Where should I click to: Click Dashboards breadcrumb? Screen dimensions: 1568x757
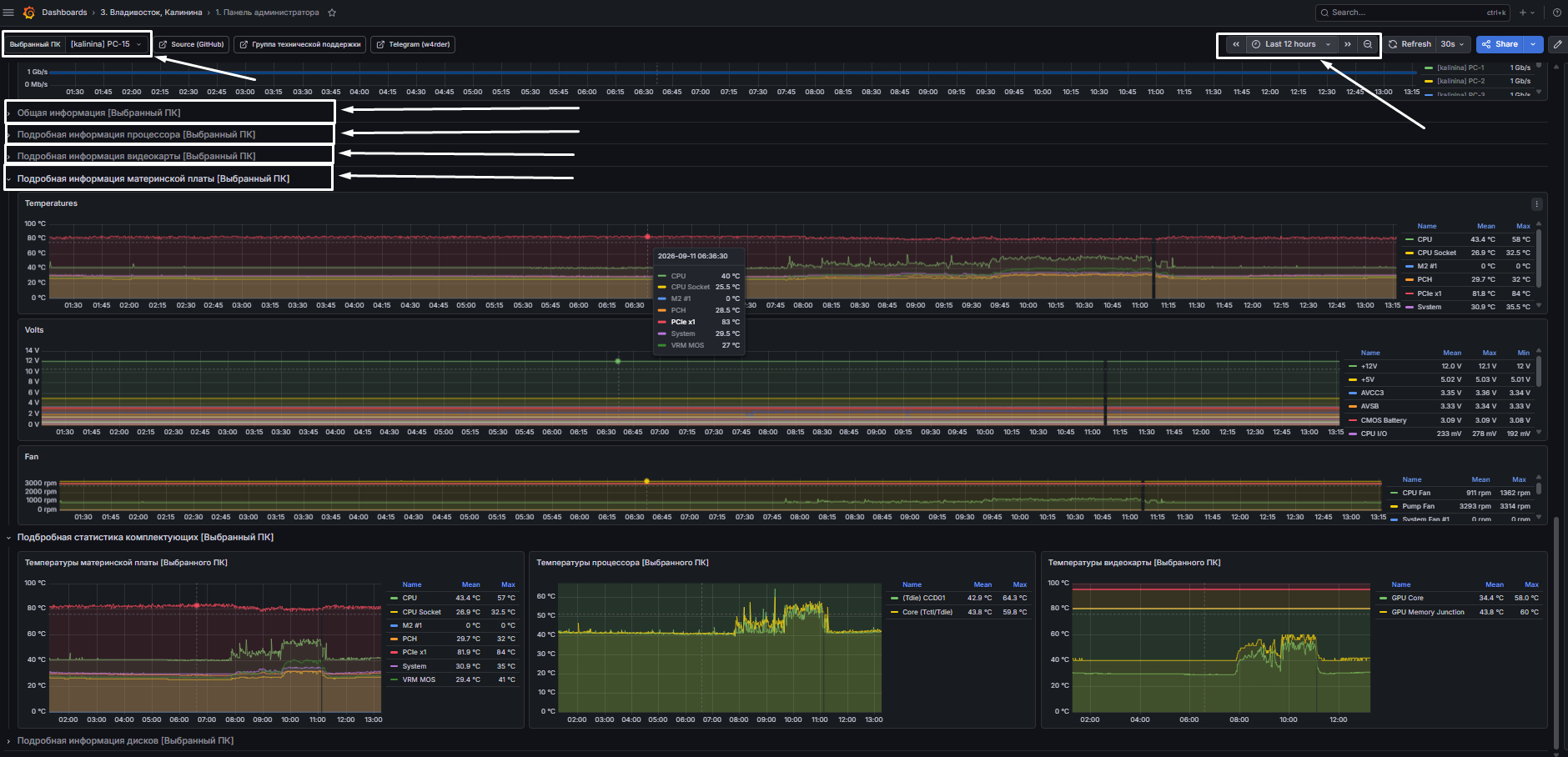64,13
